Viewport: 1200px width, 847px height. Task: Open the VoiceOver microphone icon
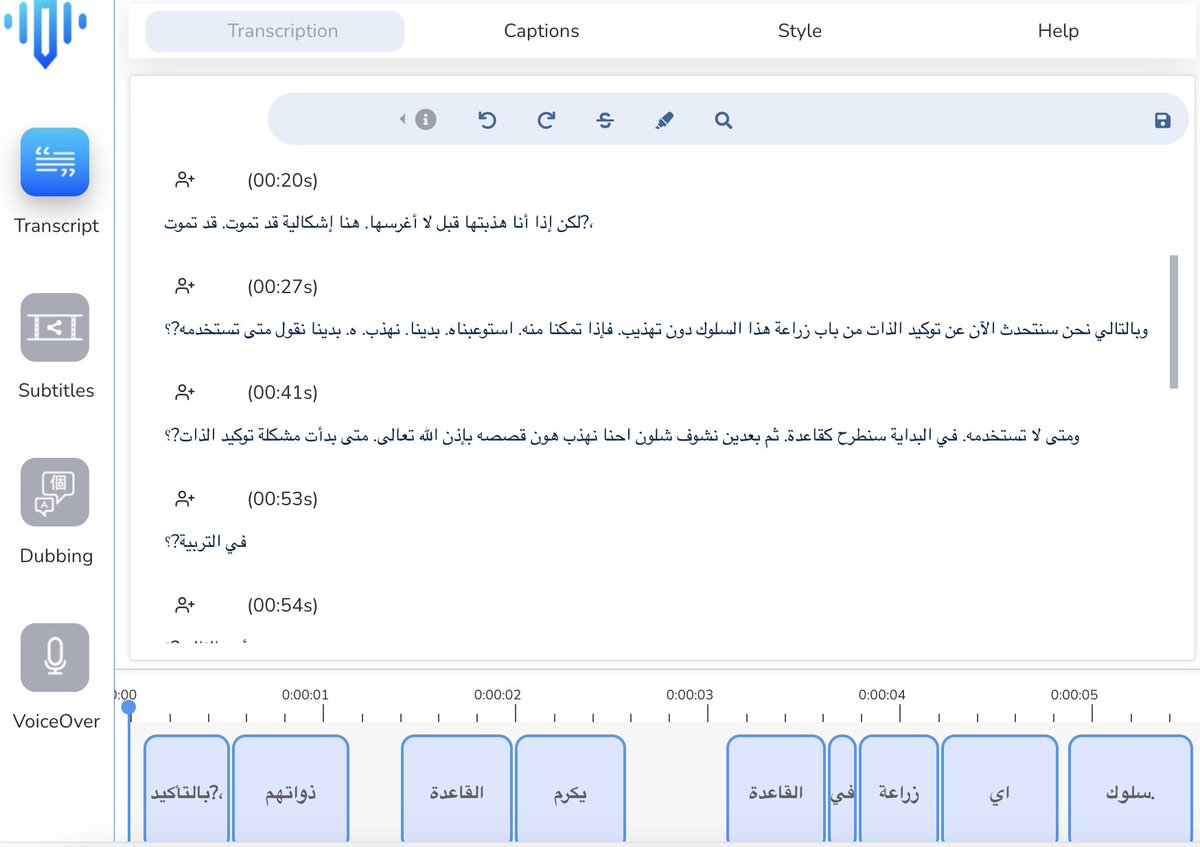(55, 657)
